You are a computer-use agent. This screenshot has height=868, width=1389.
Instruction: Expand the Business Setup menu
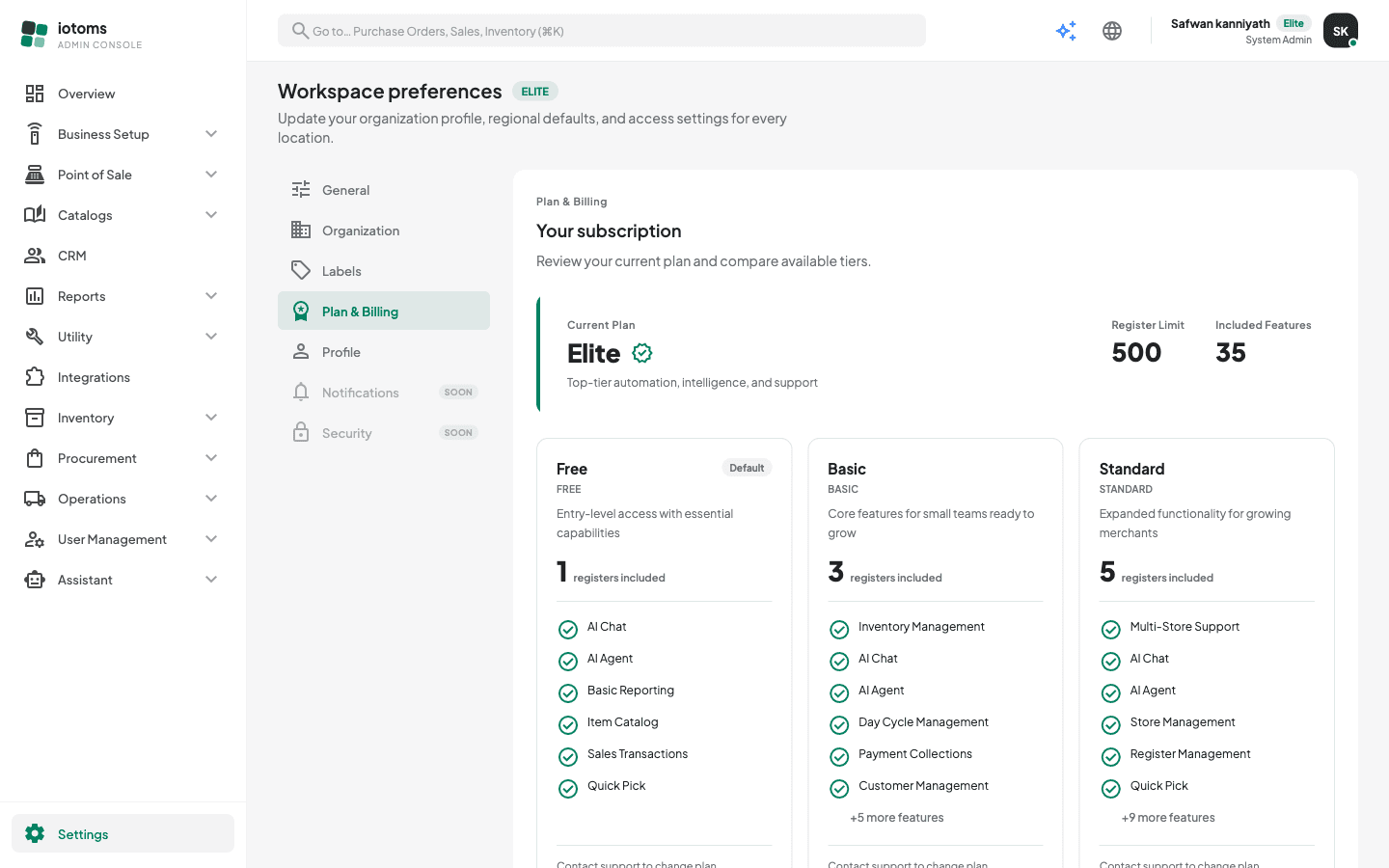pos(123,134)
